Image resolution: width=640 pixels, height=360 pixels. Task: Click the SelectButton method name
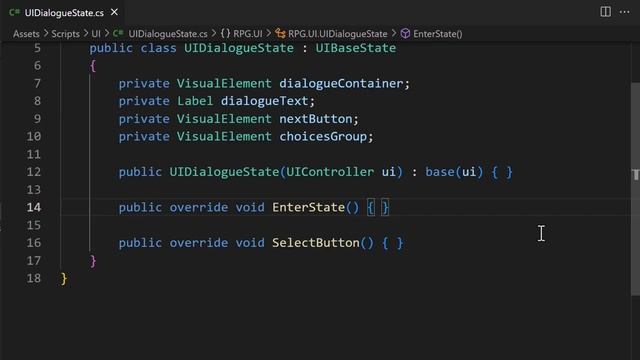tap(316, 243)
